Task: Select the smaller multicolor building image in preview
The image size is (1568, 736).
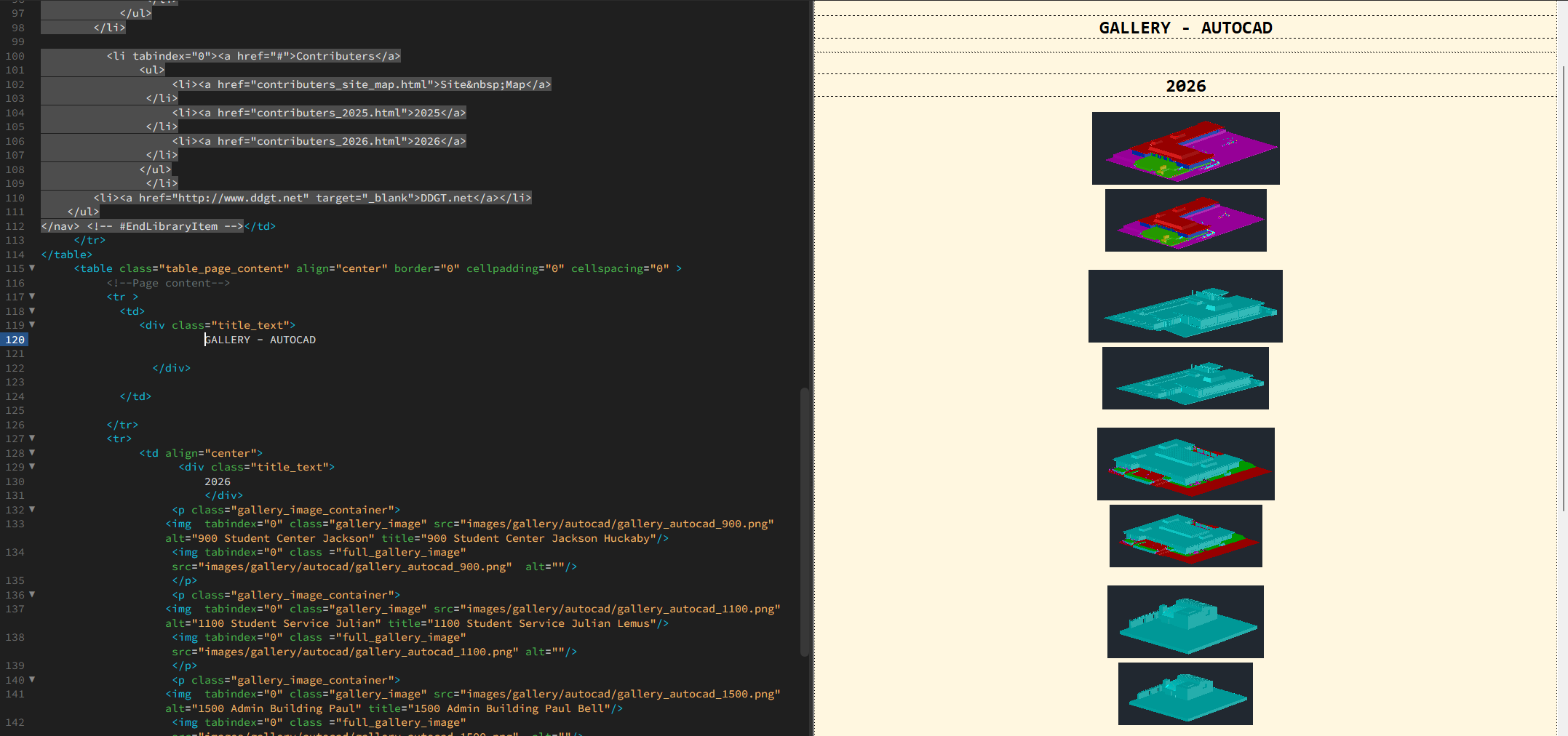Action: point(1185,220)
